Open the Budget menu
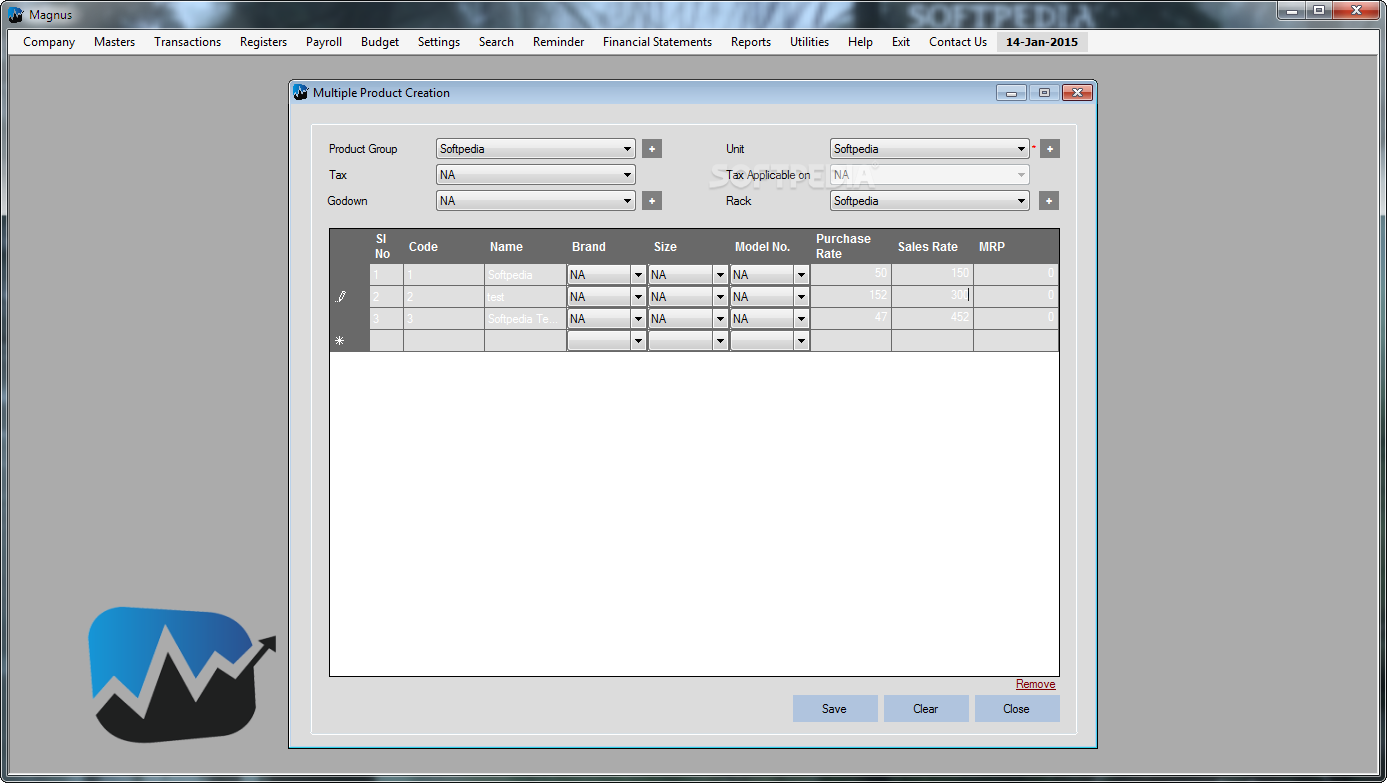The height and width of the screenshot is (783, 1387). coord(380,42)
